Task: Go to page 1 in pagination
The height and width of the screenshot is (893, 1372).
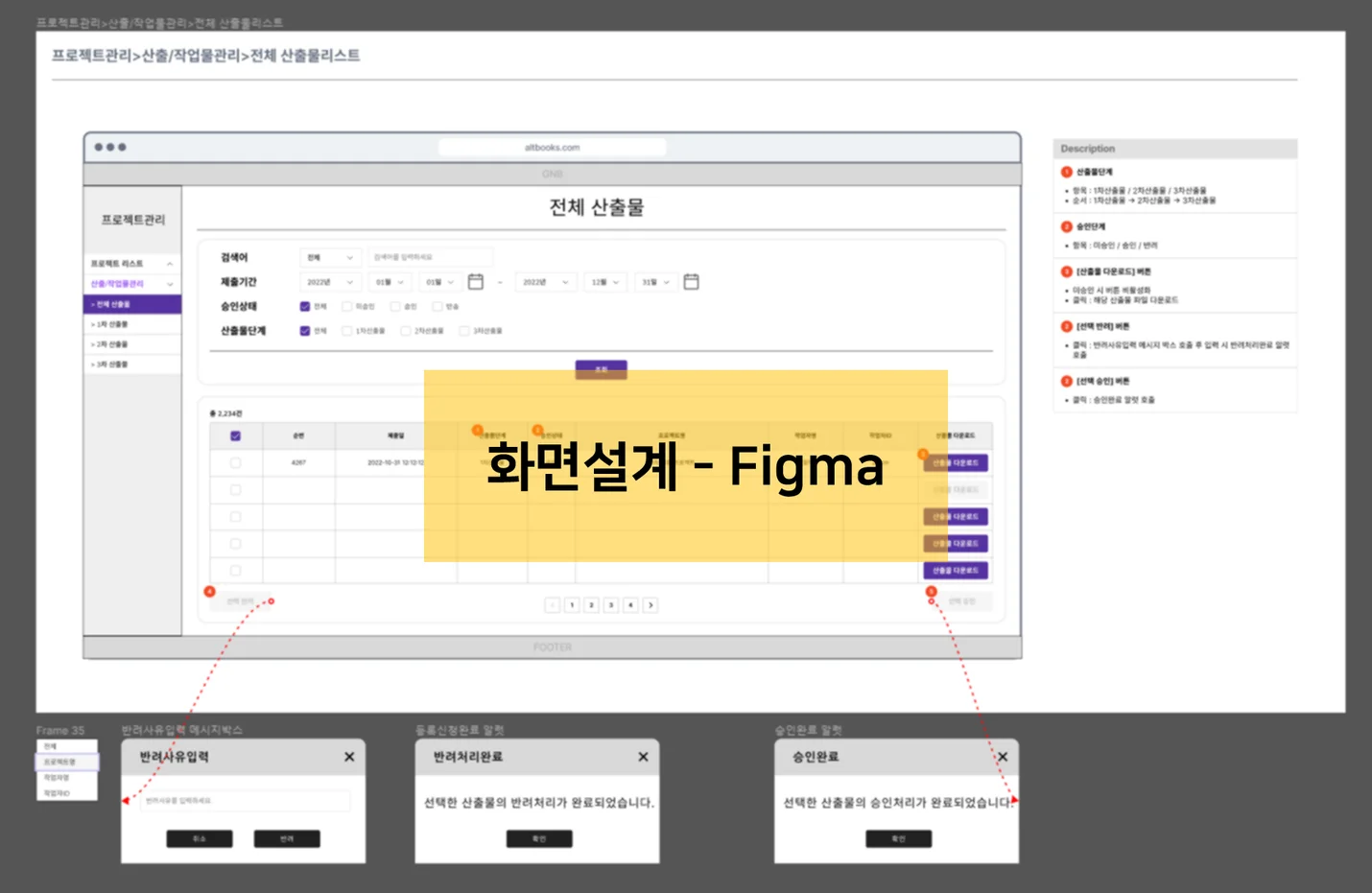Action: tap(572, 605)
